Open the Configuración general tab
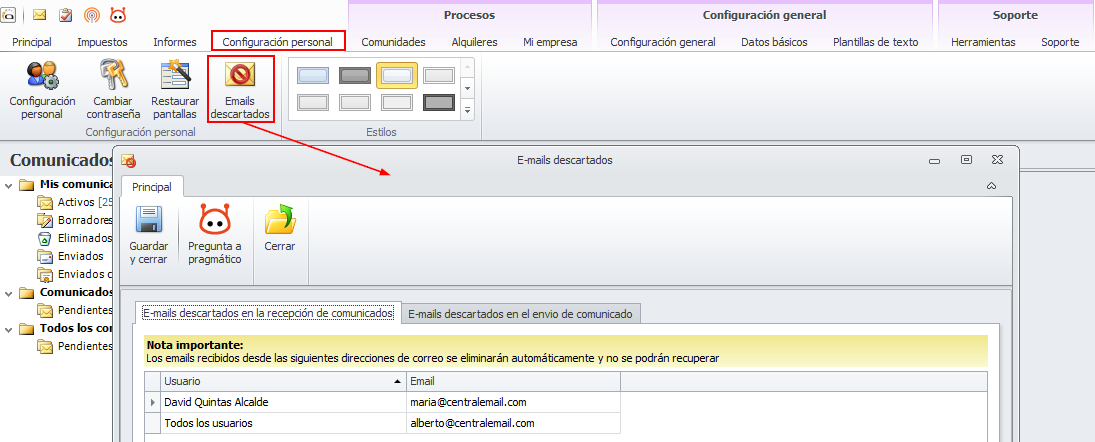The width and height of the screenshot is (1095, 442). pos(663,42)
